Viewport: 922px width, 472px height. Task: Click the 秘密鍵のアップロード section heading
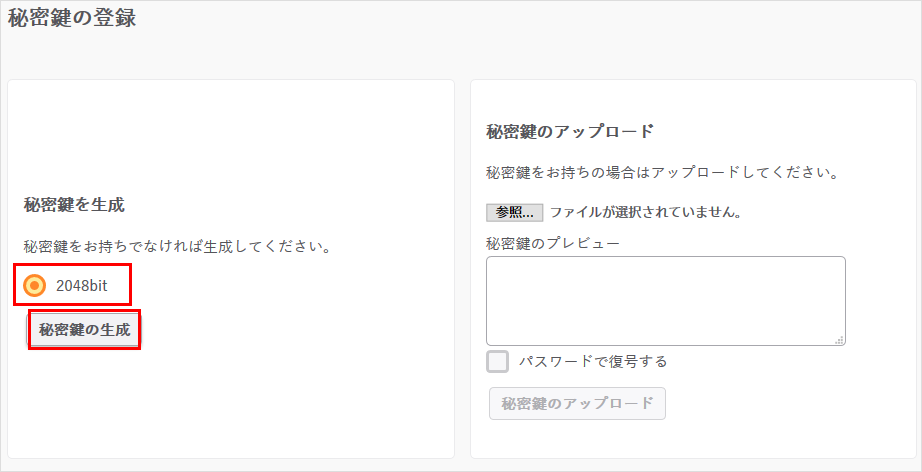point(569,131)
